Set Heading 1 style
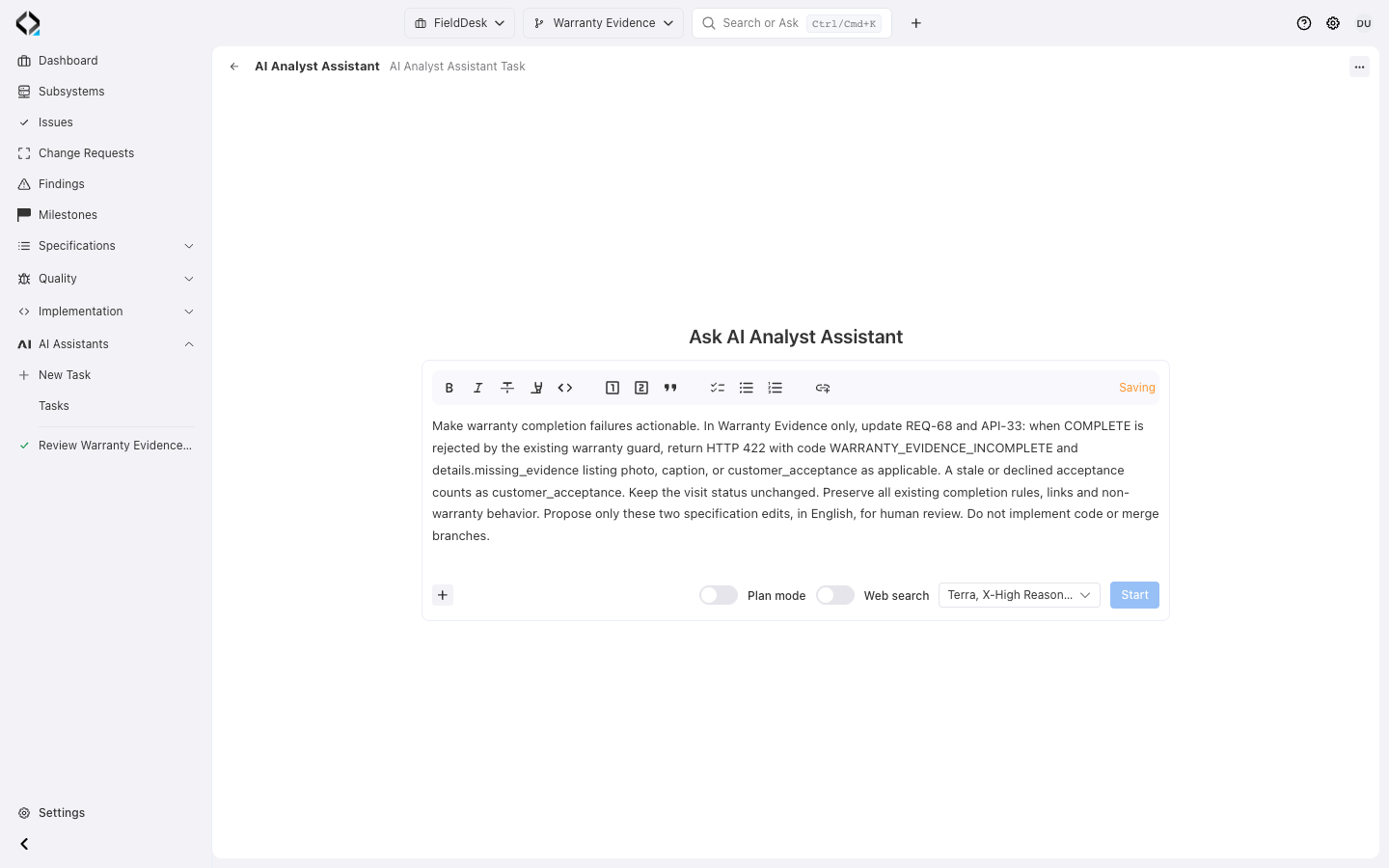1389x868 pixels. click(613, 388)
